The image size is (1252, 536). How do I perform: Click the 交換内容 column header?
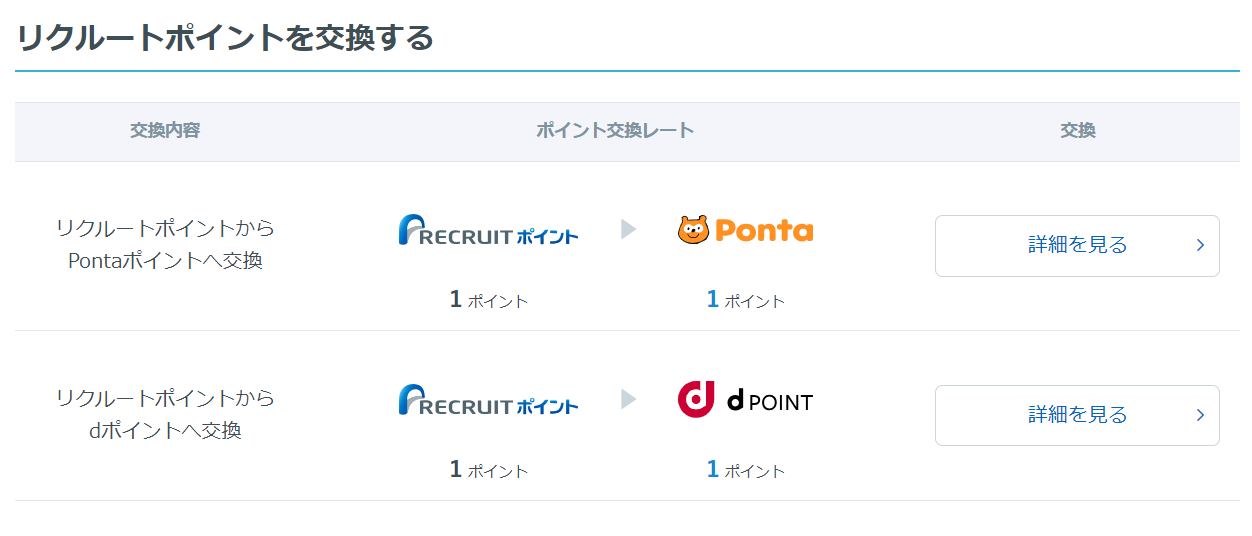165,130
